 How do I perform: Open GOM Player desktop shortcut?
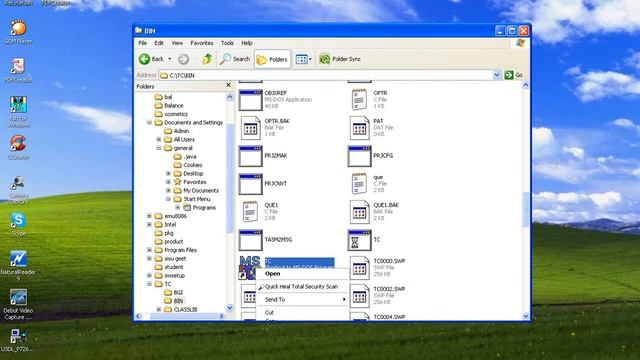pos(18,32)
